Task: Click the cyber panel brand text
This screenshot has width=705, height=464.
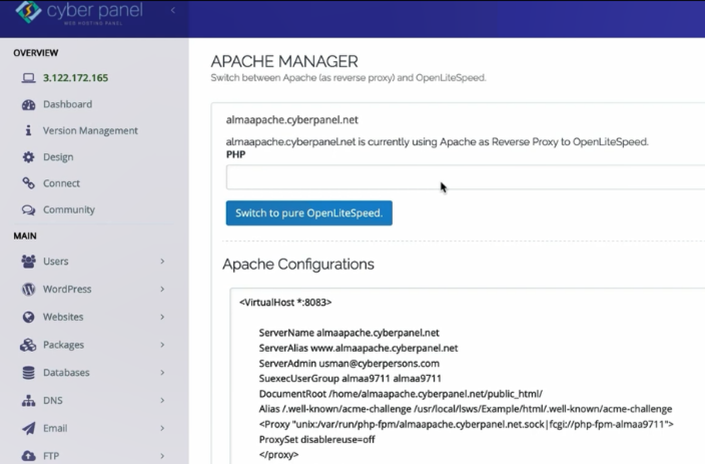Action: pyautogui.click(x=95, y=11)
